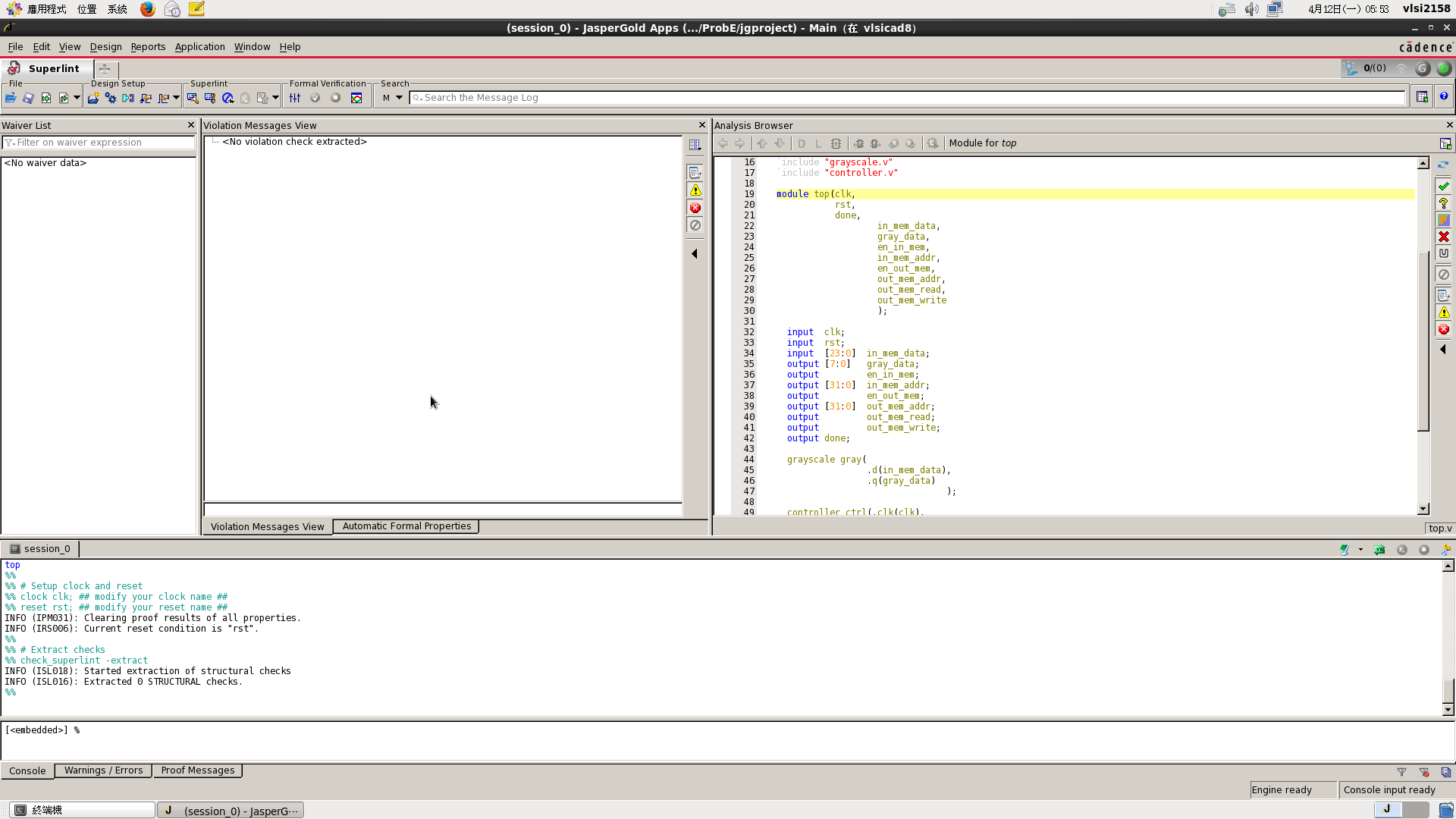Viewport: 1456px width, 819px height.
Task: Click the refresh arrows icon in Analysis Browser
Action: point(1444,165)
